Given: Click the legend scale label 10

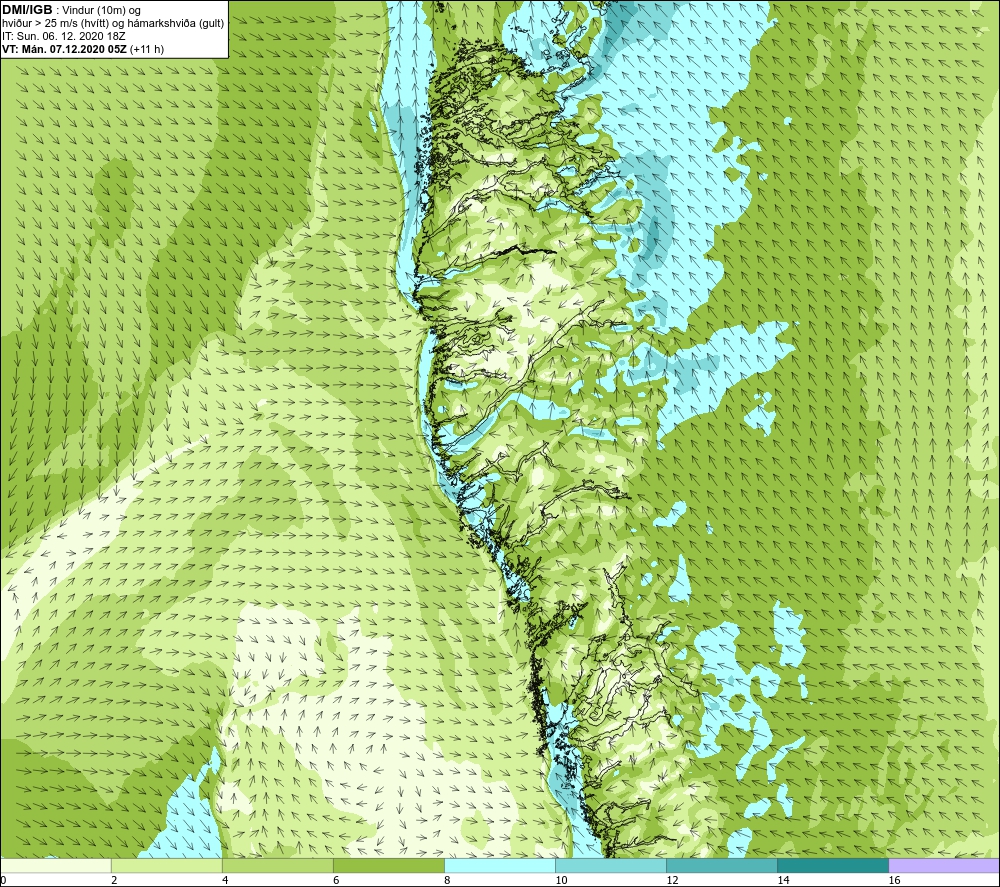Looking at the screenshot, I should coord(561,880).
